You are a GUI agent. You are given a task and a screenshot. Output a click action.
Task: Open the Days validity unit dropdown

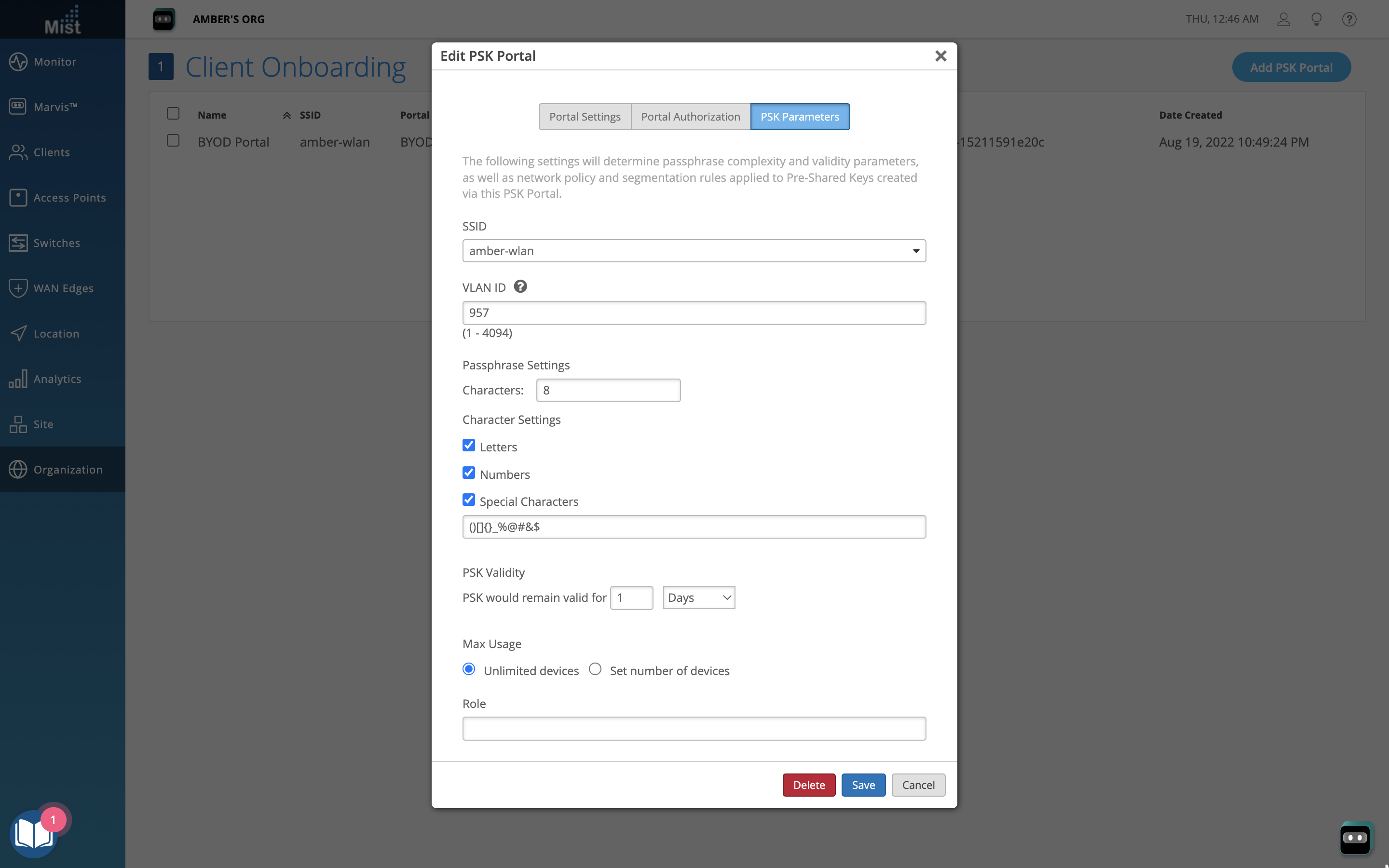coord(698,597)
